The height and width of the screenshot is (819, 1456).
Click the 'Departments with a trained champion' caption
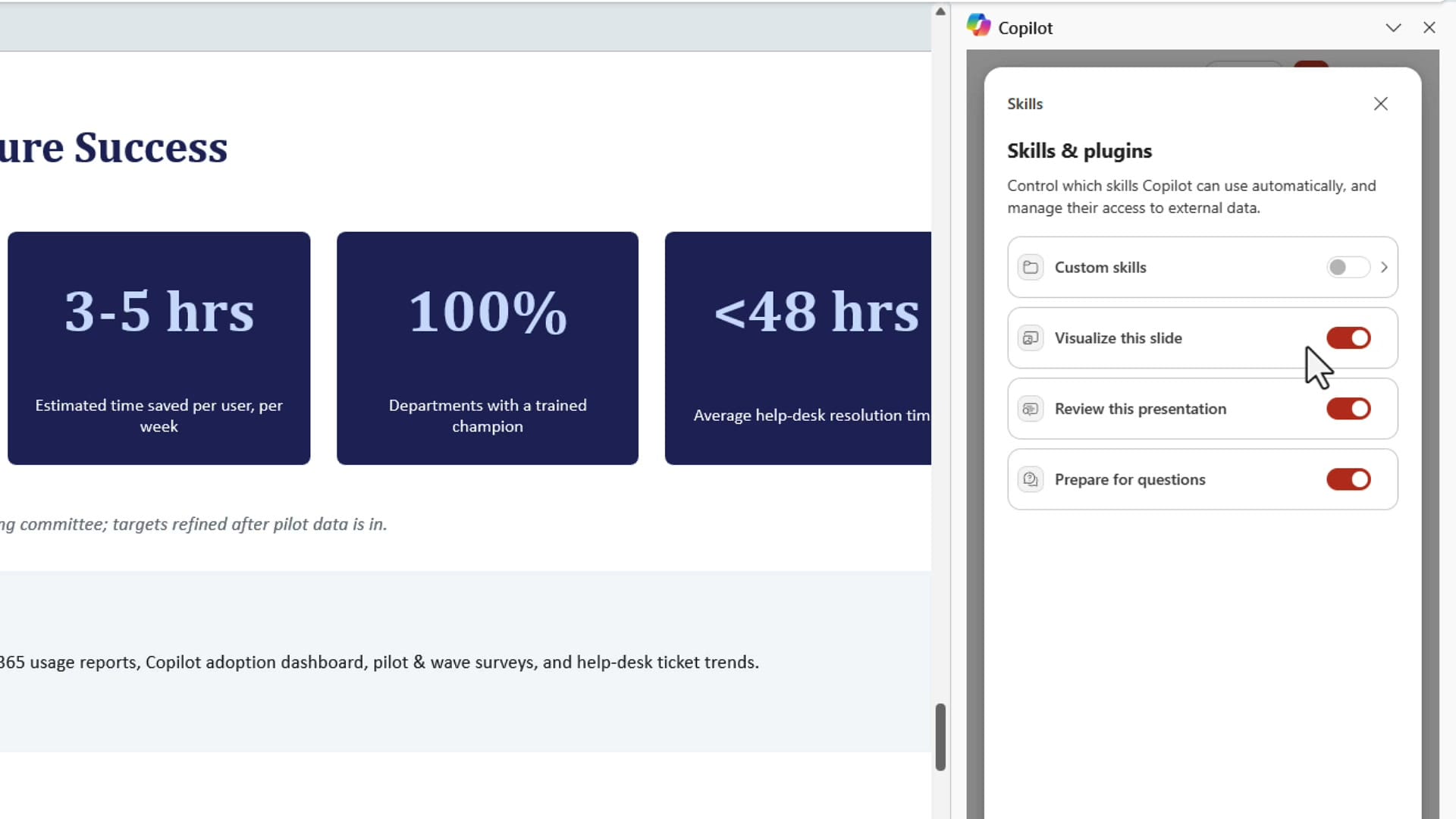(x=488, y=416)
